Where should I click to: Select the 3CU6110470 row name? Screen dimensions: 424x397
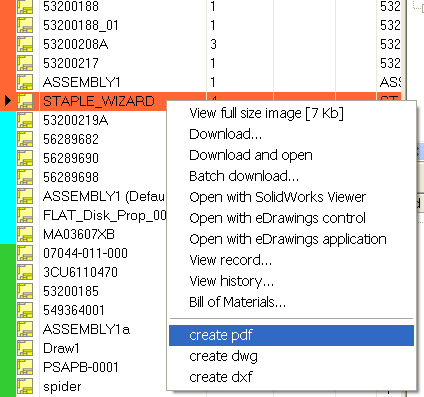80,272
